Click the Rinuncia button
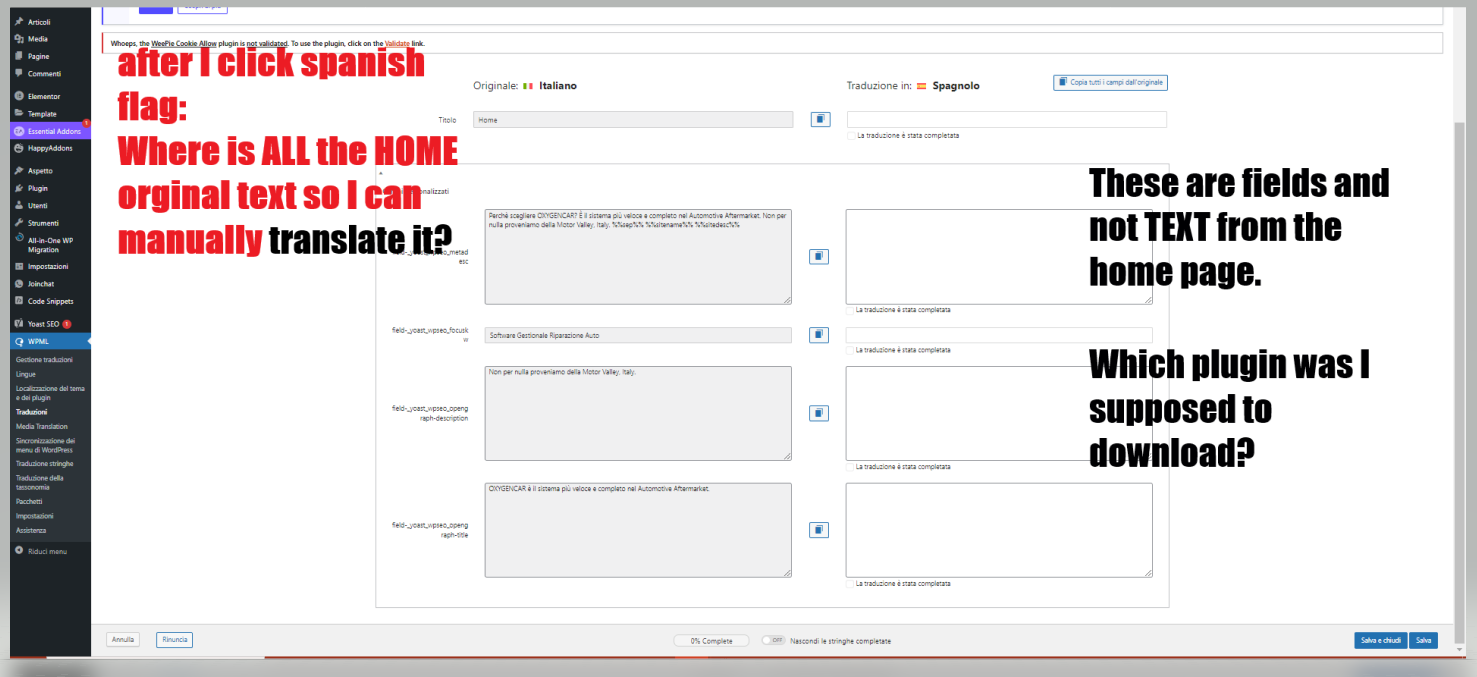Image resolution: width=1477 pixels, height=677 pixels. click(174, 640)
